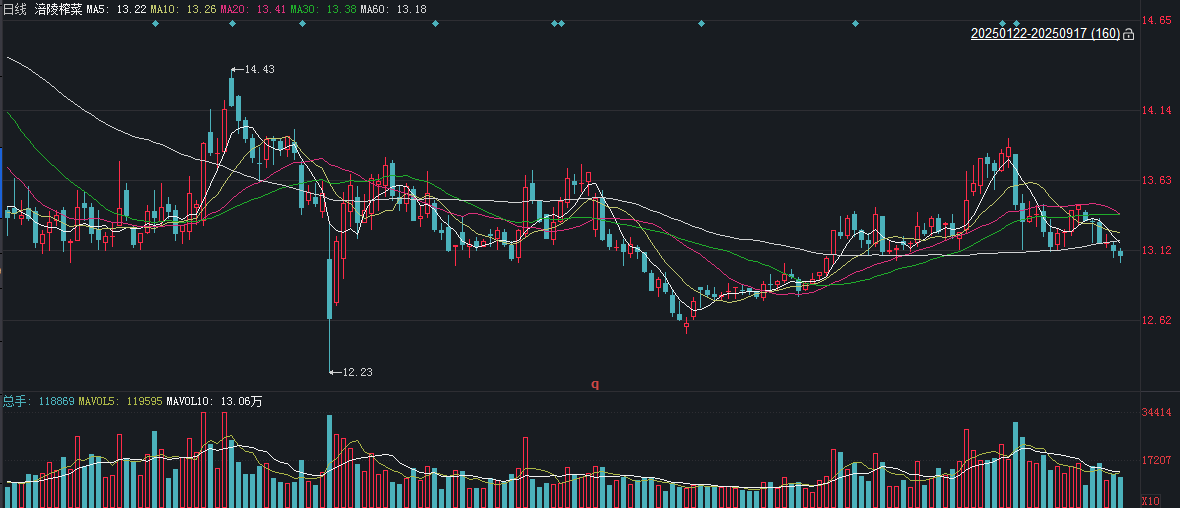Select the MAVOL5: 119595 label
The width and height of the screenshot is (1180, 508).
[x=119, y=402]
